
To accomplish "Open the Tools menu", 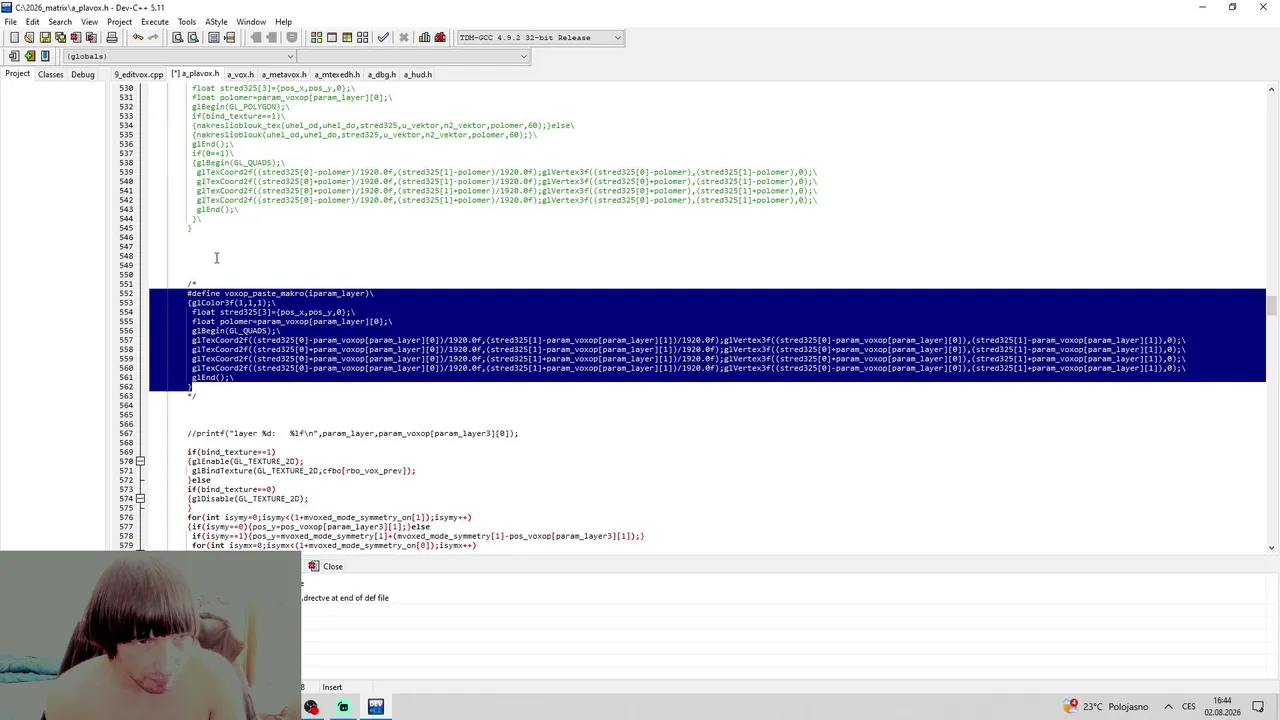I will coord(187,22).
